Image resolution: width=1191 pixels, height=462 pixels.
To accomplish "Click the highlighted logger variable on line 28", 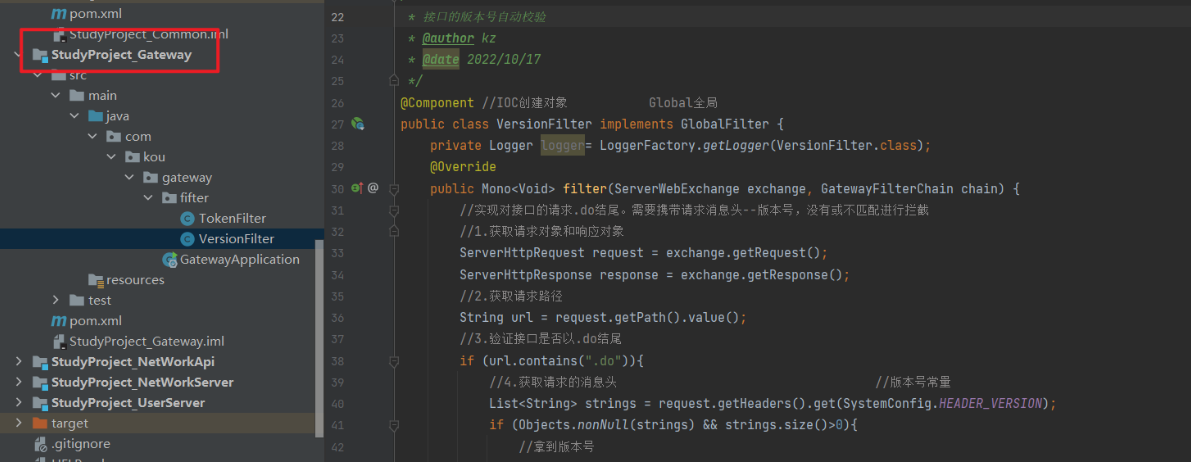I will click(562, 145).
